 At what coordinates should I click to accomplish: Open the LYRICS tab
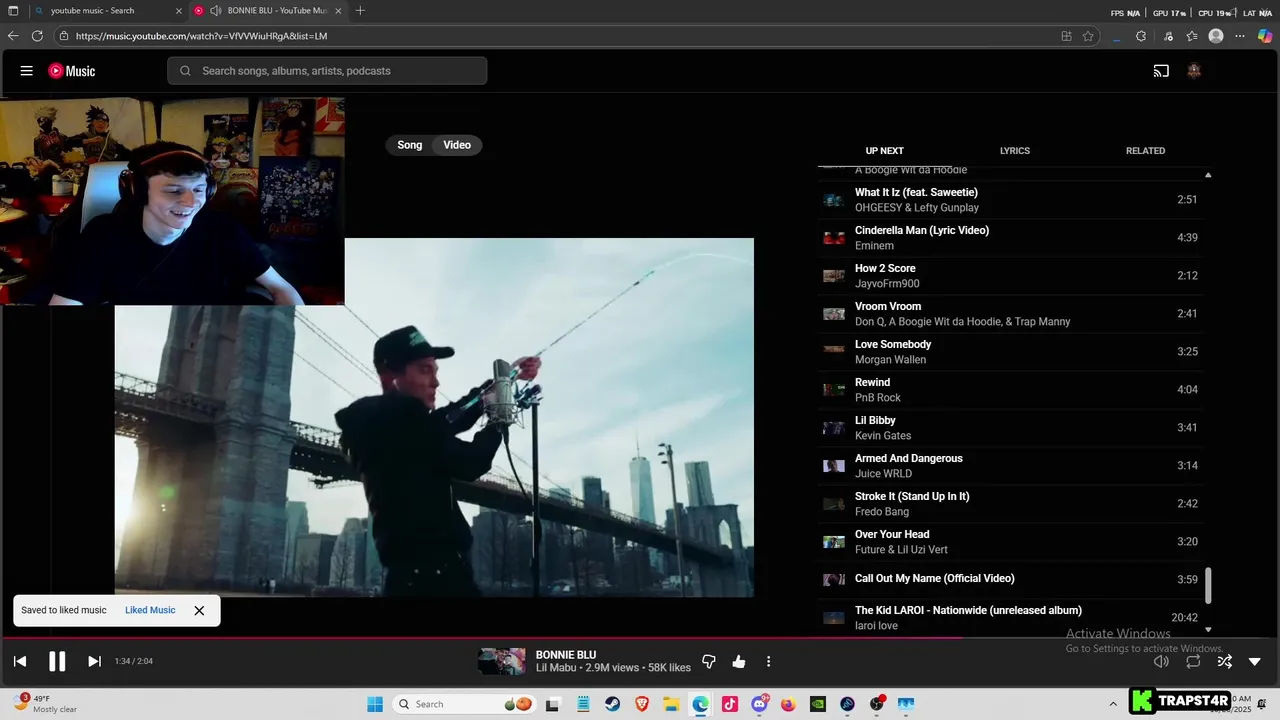click(x=1015, y=151)
